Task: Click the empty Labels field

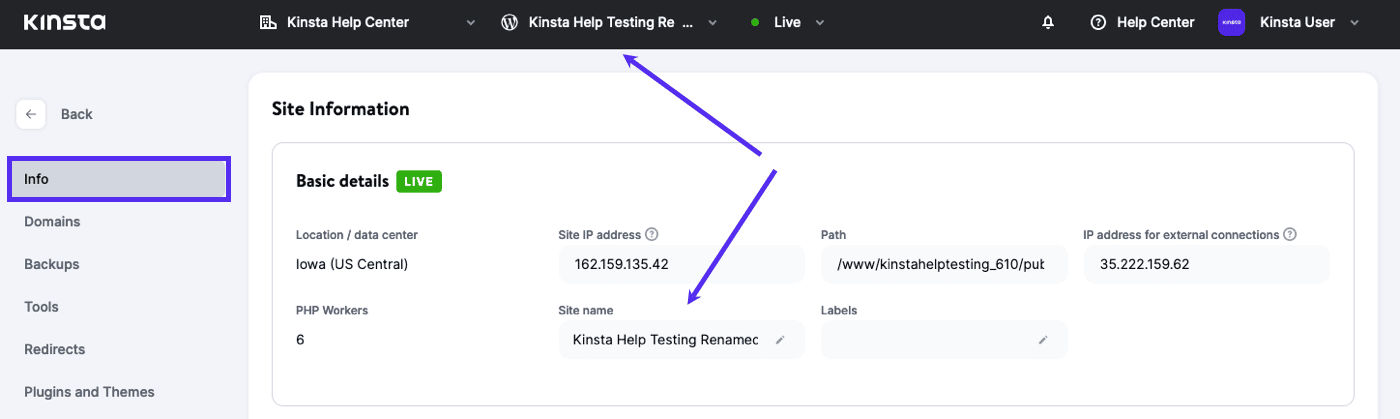Action: [944, 340]
